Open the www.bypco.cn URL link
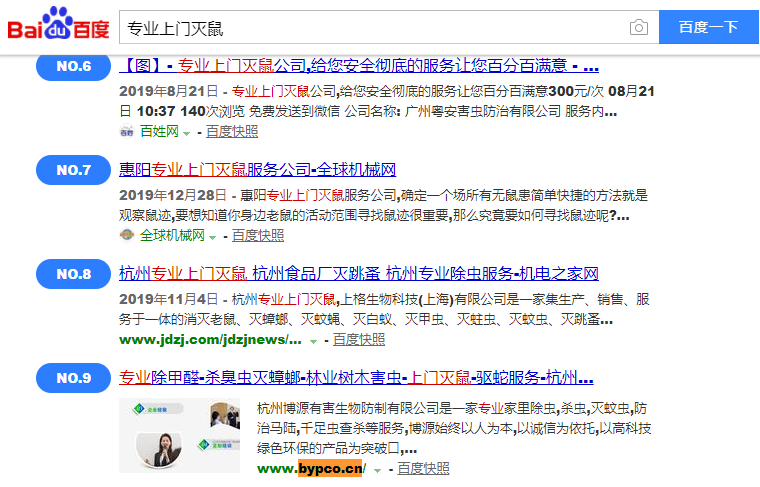The image size is (760, 487). pyautogui.click(x=312, y=469)
